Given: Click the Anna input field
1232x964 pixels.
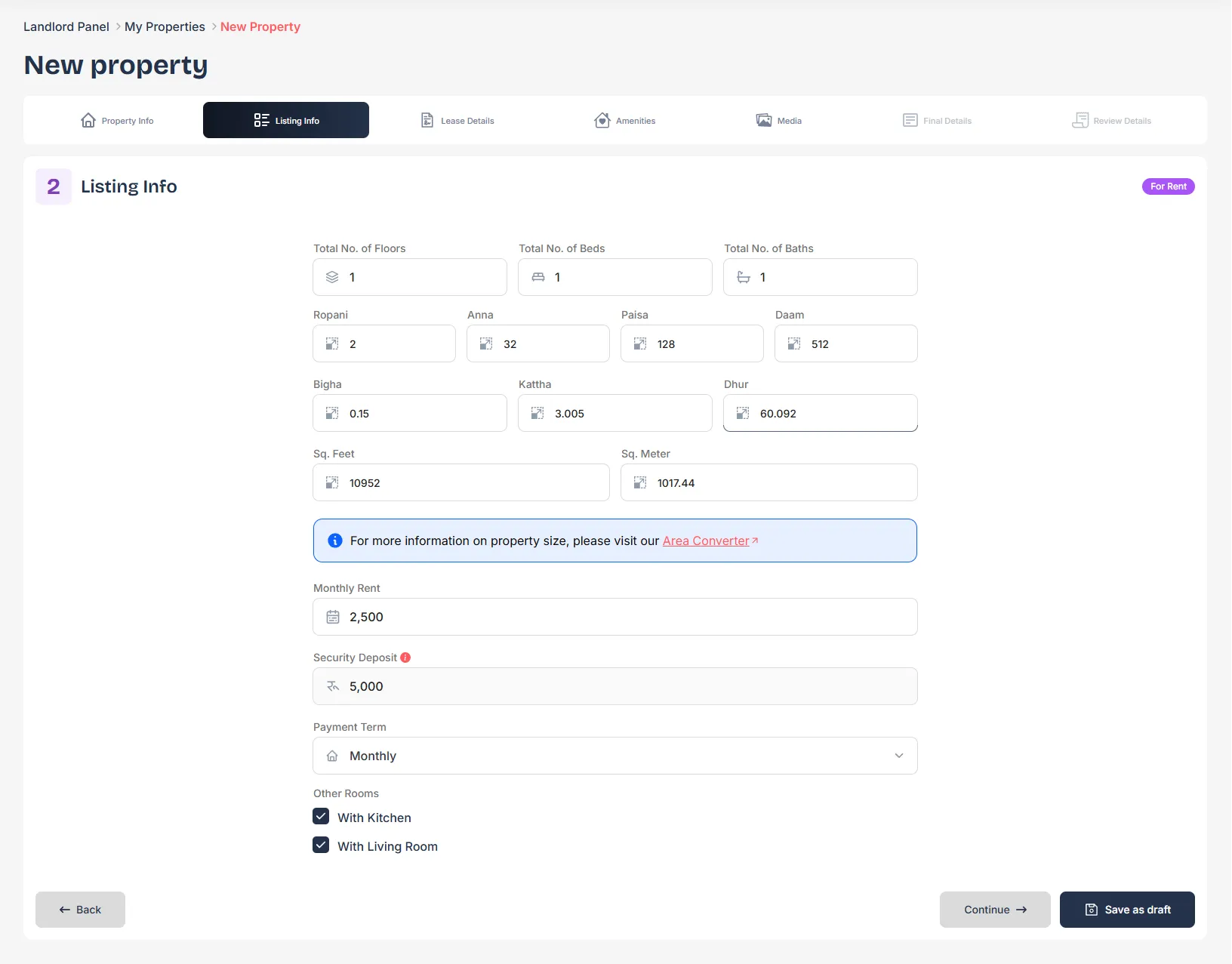Looking at the screenshot, I should (538, 343).
